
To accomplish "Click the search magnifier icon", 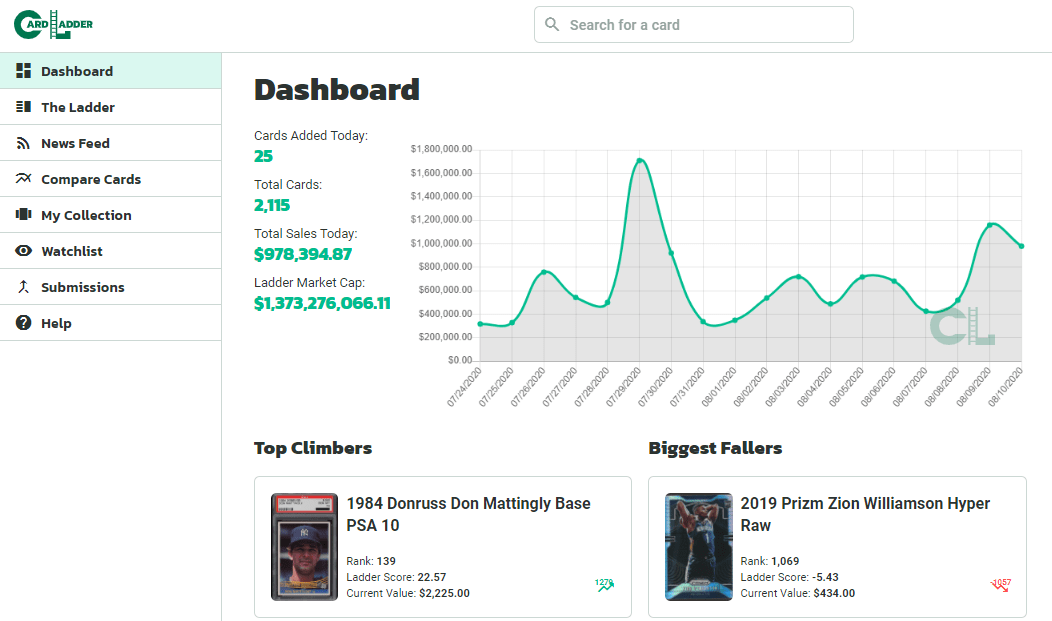I will [552, 24].
